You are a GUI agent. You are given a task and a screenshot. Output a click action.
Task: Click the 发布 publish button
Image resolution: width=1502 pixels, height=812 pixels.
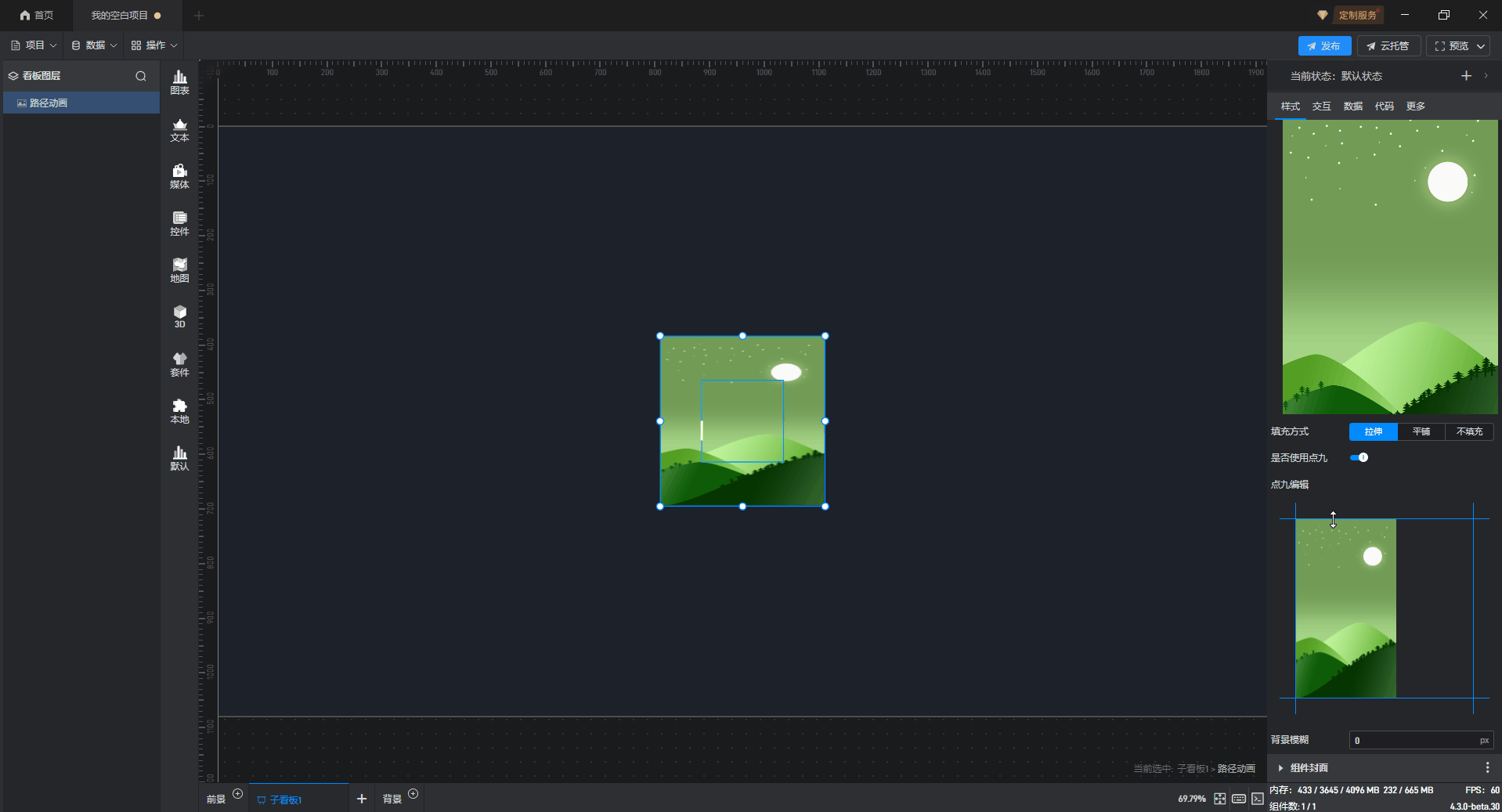point(1323,46)
